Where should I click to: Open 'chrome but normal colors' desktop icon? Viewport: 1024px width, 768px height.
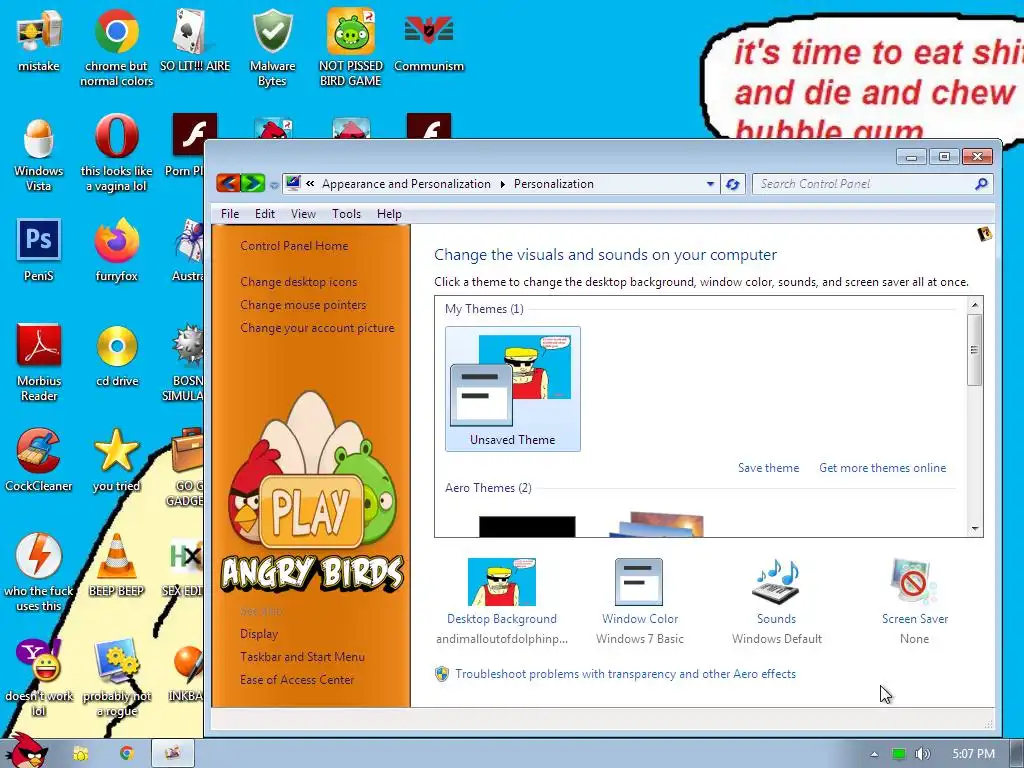[x=116, y=47]
